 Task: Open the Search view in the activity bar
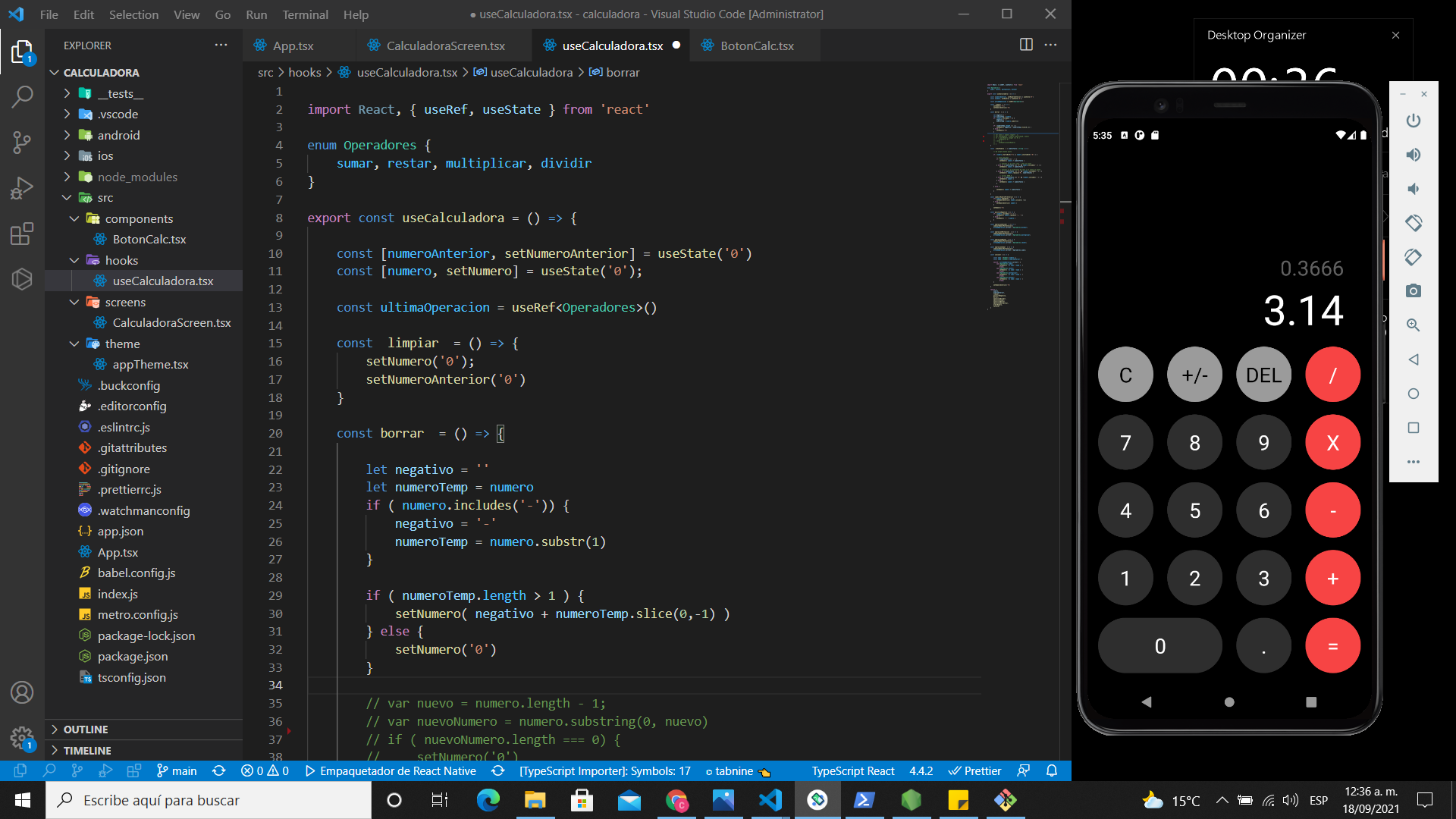[22, 97]
